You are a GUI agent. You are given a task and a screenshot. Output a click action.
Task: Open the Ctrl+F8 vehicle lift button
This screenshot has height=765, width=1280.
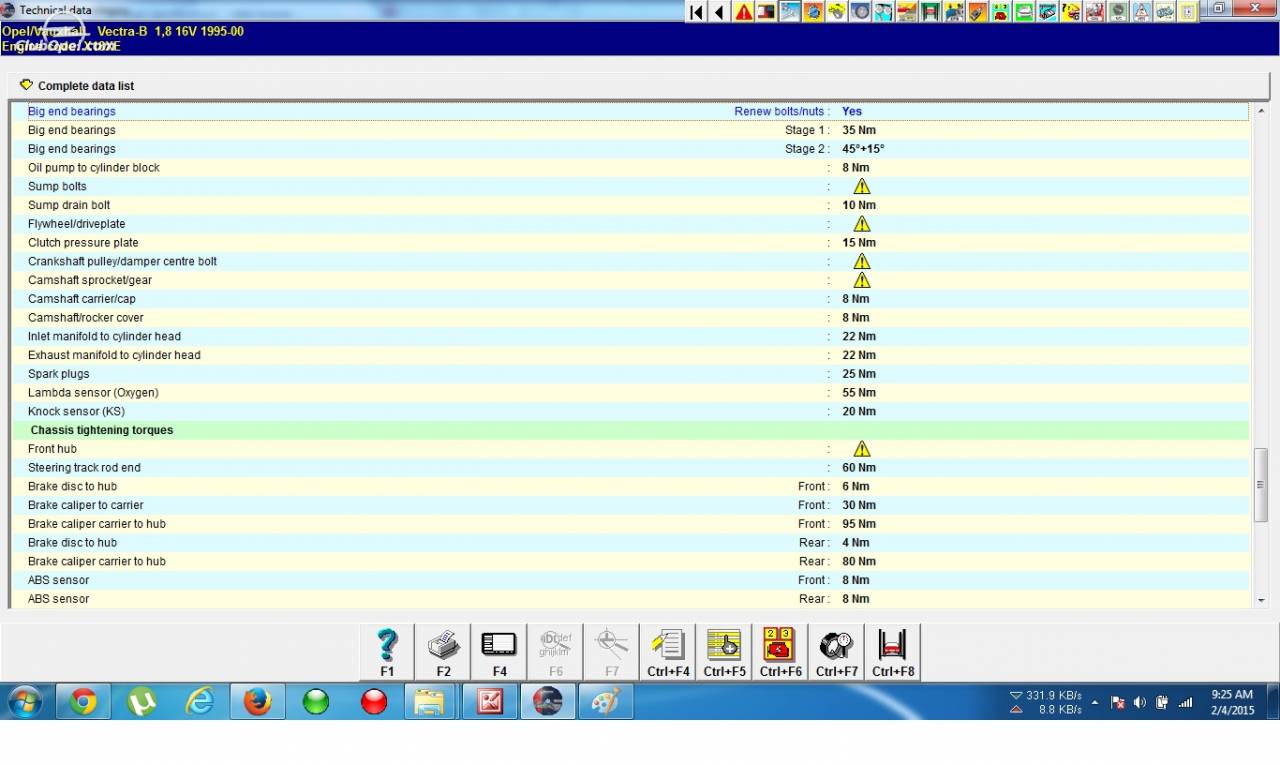[892, 652]
